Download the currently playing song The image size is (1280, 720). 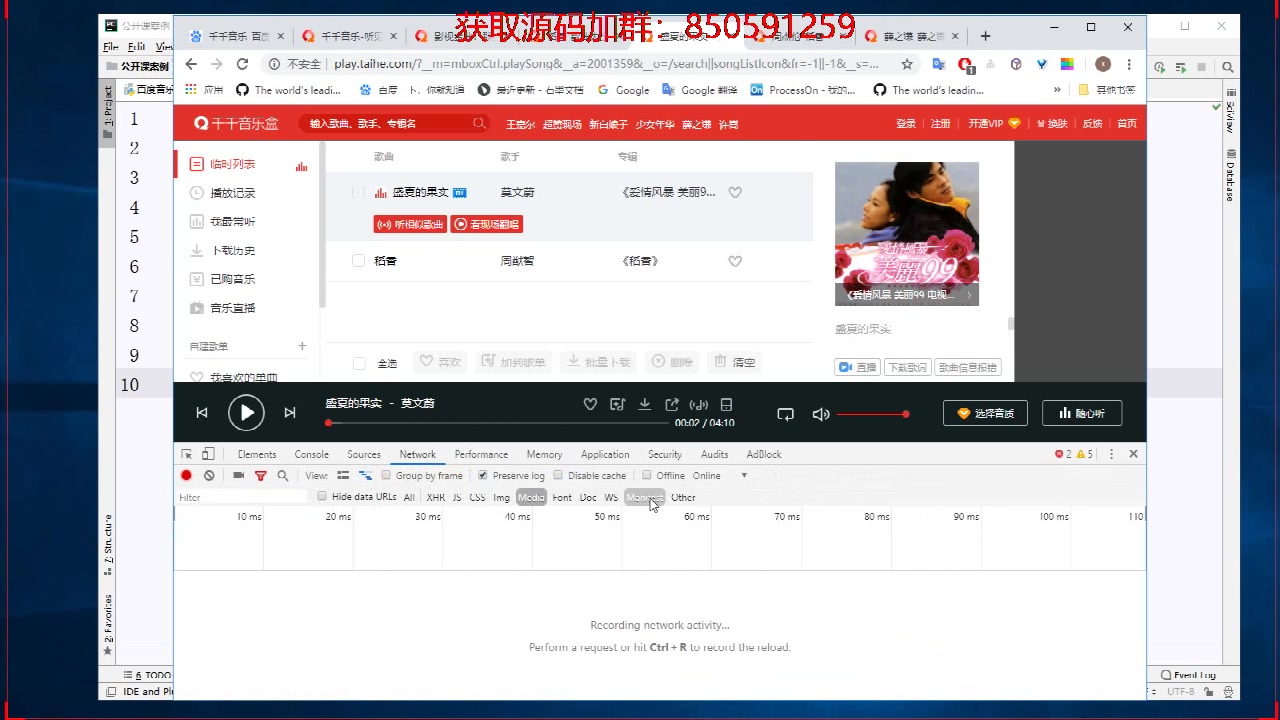pyautogui.click(x=644, y=404)
